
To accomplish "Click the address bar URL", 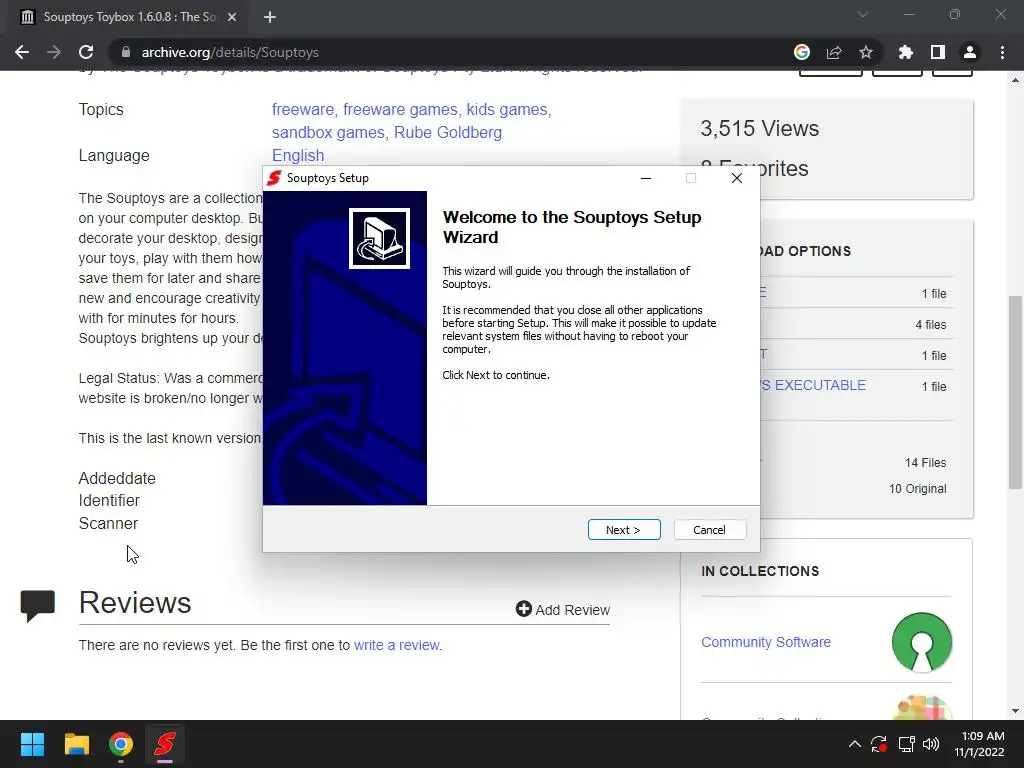I will click(x=230, y=52).
